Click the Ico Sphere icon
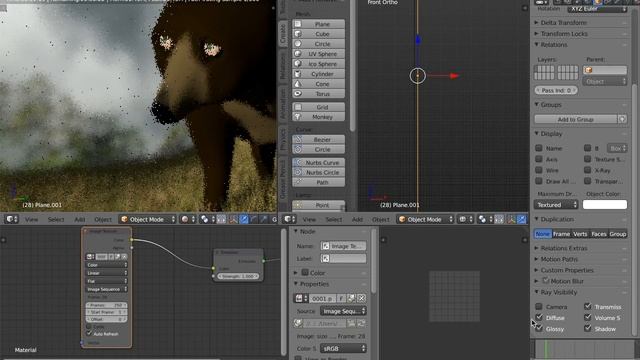This screenshot has height=360, width=640. [x=298, y=64]
